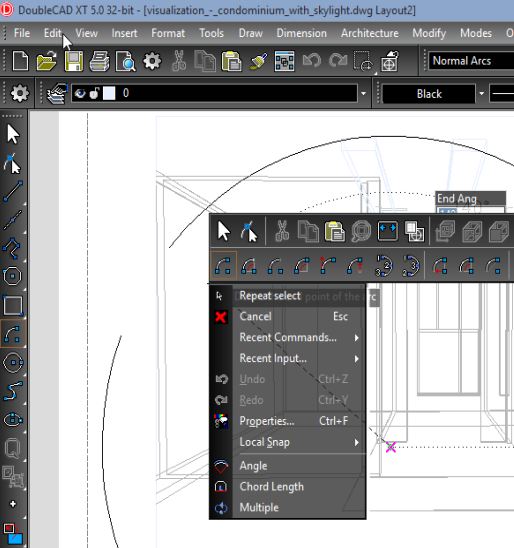Select the Construction line tool
The width and height of the screenshot is (514, 548).
tap(13, 220)
